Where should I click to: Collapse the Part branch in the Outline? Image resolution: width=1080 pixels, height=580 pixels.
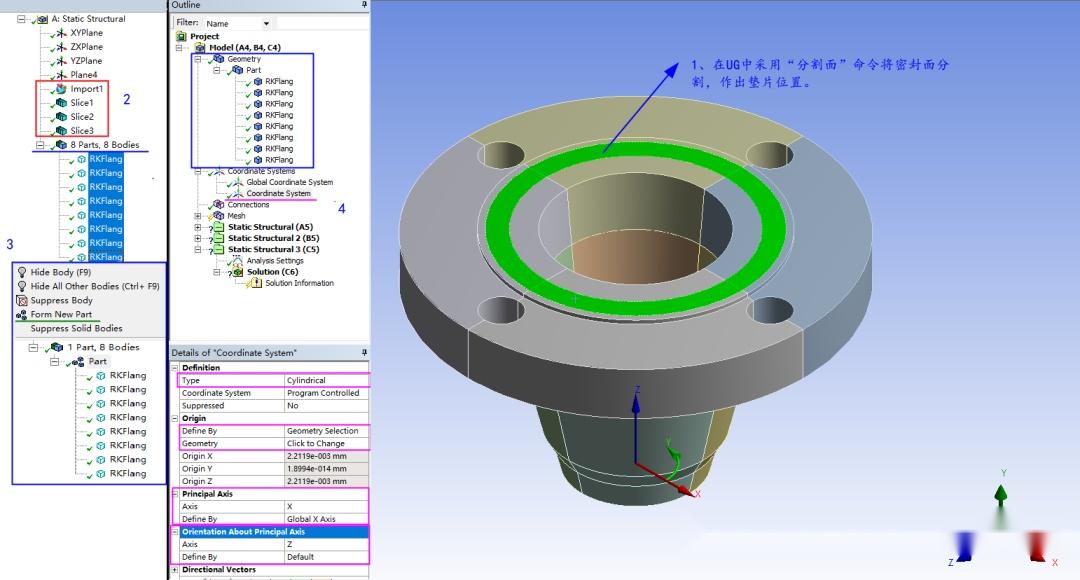[216, 70]
